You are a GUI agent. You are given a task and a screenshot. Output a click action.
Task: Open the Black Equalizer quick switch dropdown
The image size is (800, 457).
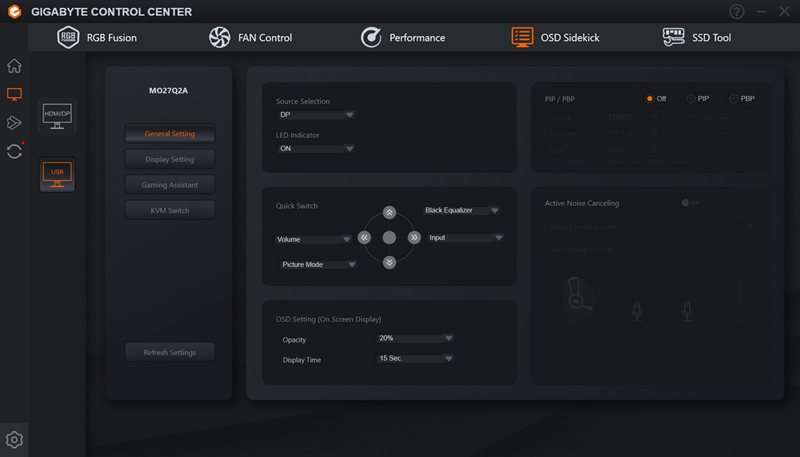click(461, 210)
